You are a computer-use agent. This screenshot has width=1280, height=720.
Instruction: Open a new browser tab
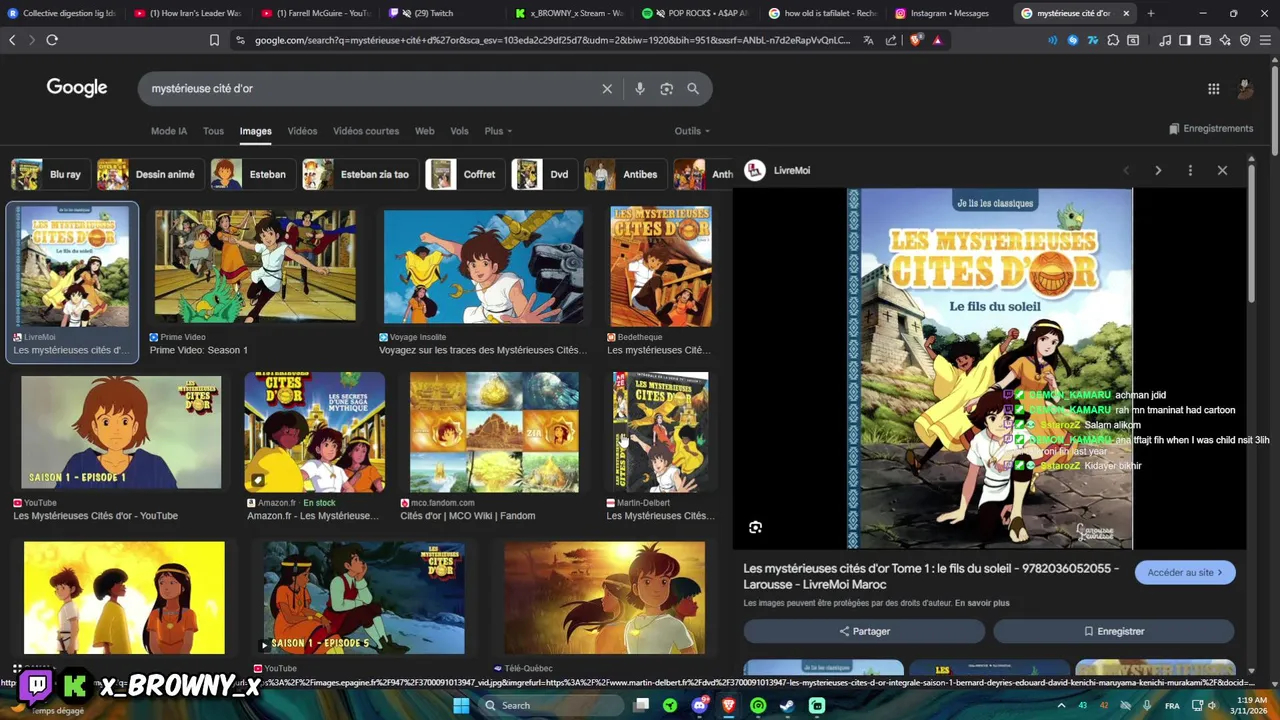tap(1150, 13)
